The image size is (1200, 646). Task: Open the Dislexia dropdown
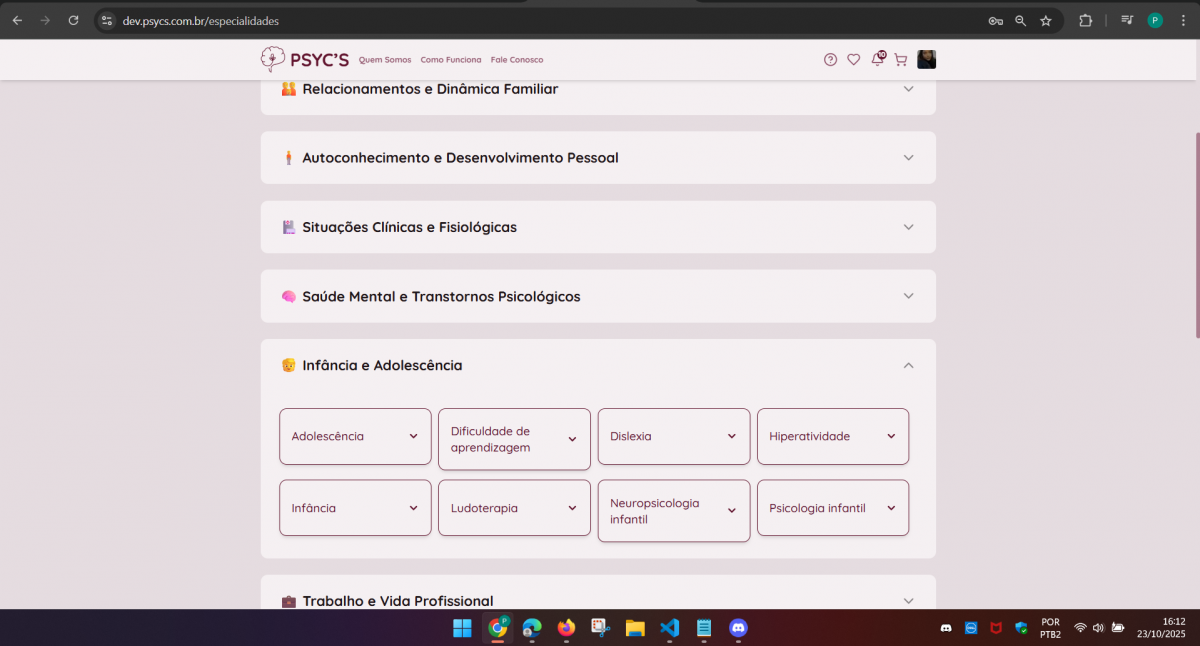point(673,437)
